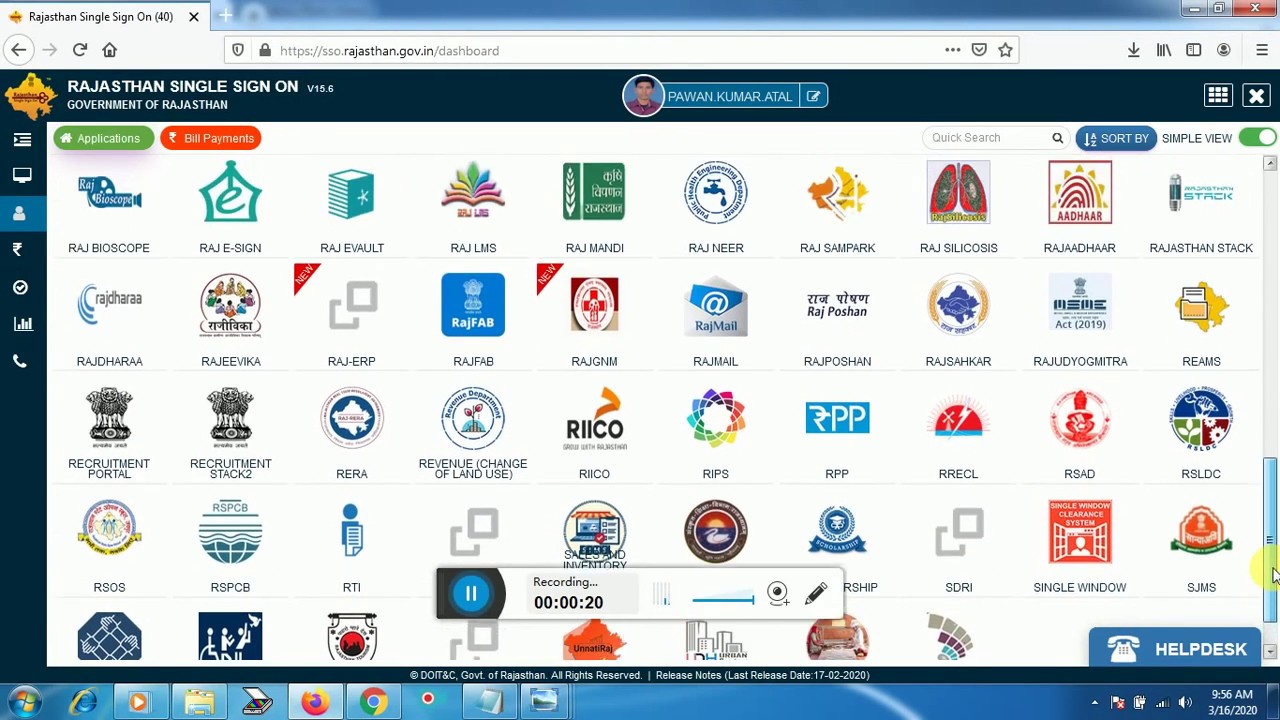Screen dimensions: 1280x720
Task: Open the RERA application
Action: [351, 418]
